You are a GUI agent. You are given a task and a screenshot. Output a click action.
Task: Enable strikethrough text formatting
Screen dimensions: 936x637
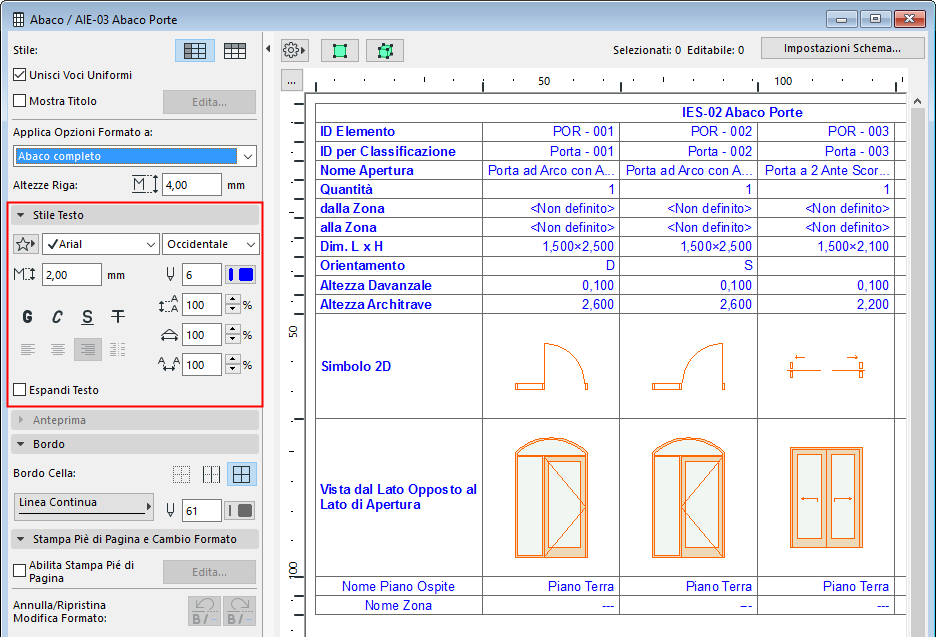coord(118,317)
